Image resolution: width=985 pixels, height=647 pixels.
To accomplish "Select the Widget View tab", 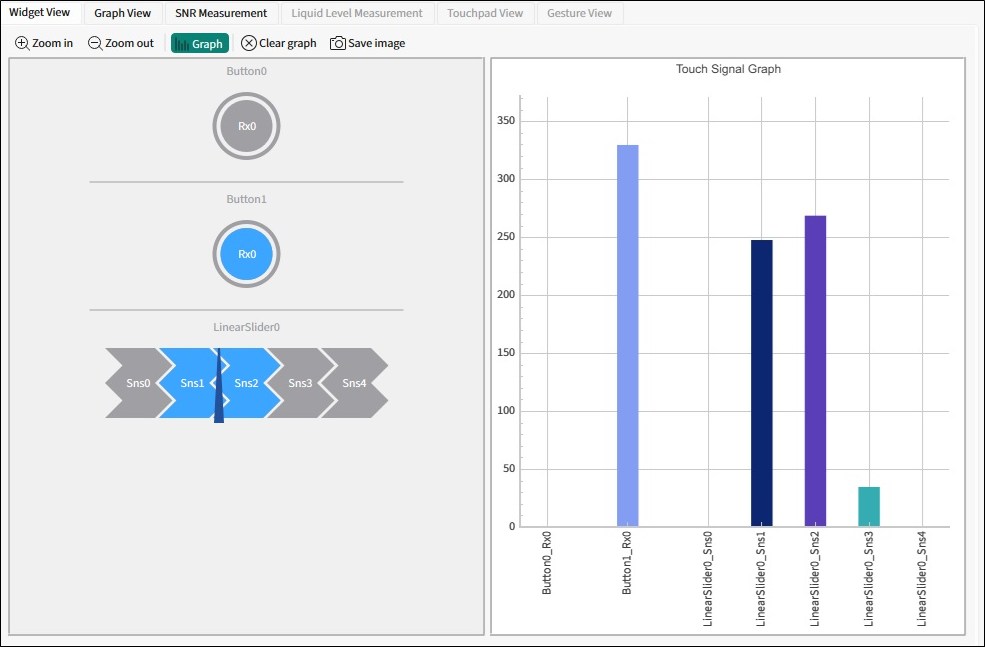I will click(x=40, y=13).
